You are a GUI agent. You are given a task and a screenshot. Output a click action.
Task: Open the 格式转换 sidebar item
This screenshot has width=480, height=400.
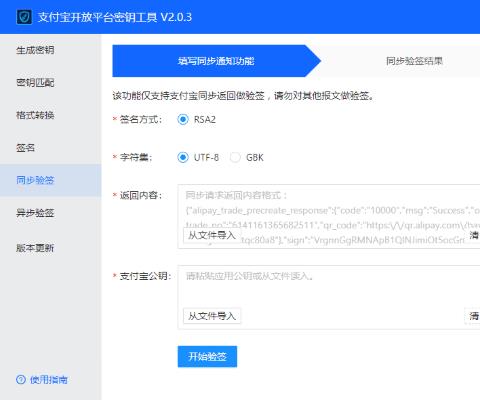click(x=35, y=115)
